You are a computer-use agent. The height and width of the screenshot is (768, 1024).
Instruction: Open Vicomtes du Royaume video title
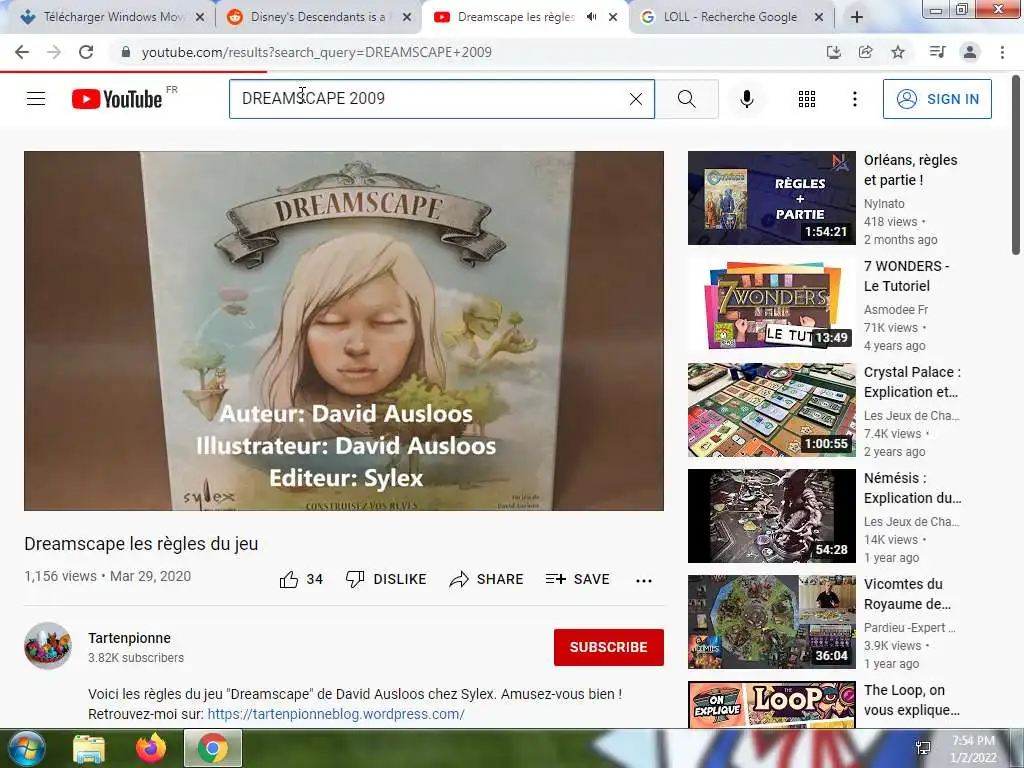(x=908, y=594)
